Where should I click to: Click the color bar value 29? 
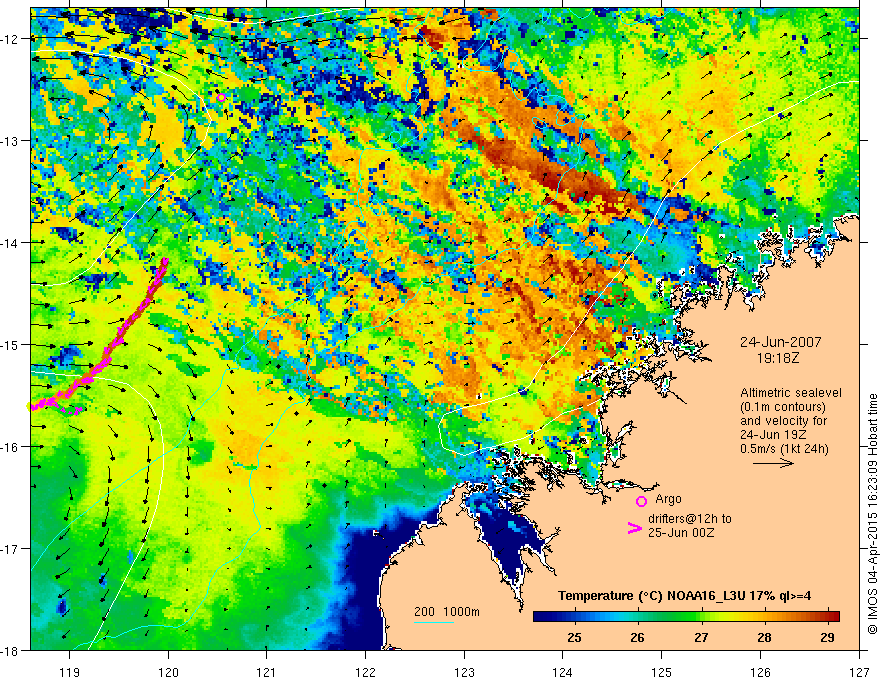click(827, 637)
